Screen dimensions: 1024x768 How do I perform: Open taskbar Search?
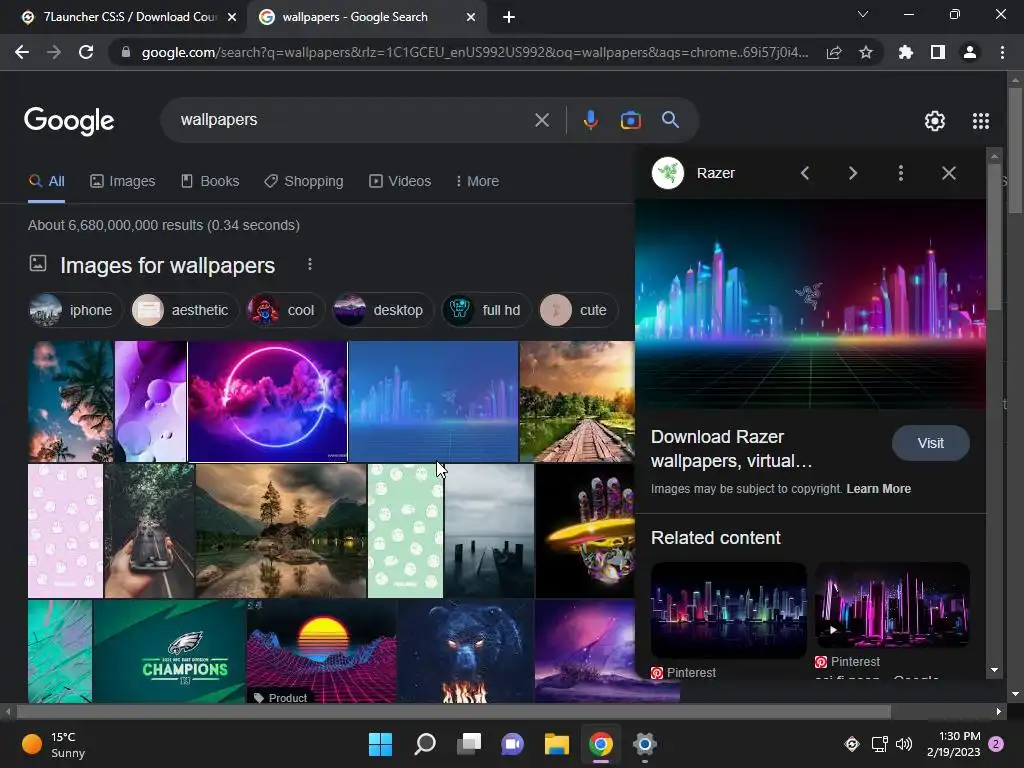pos(424,744)
